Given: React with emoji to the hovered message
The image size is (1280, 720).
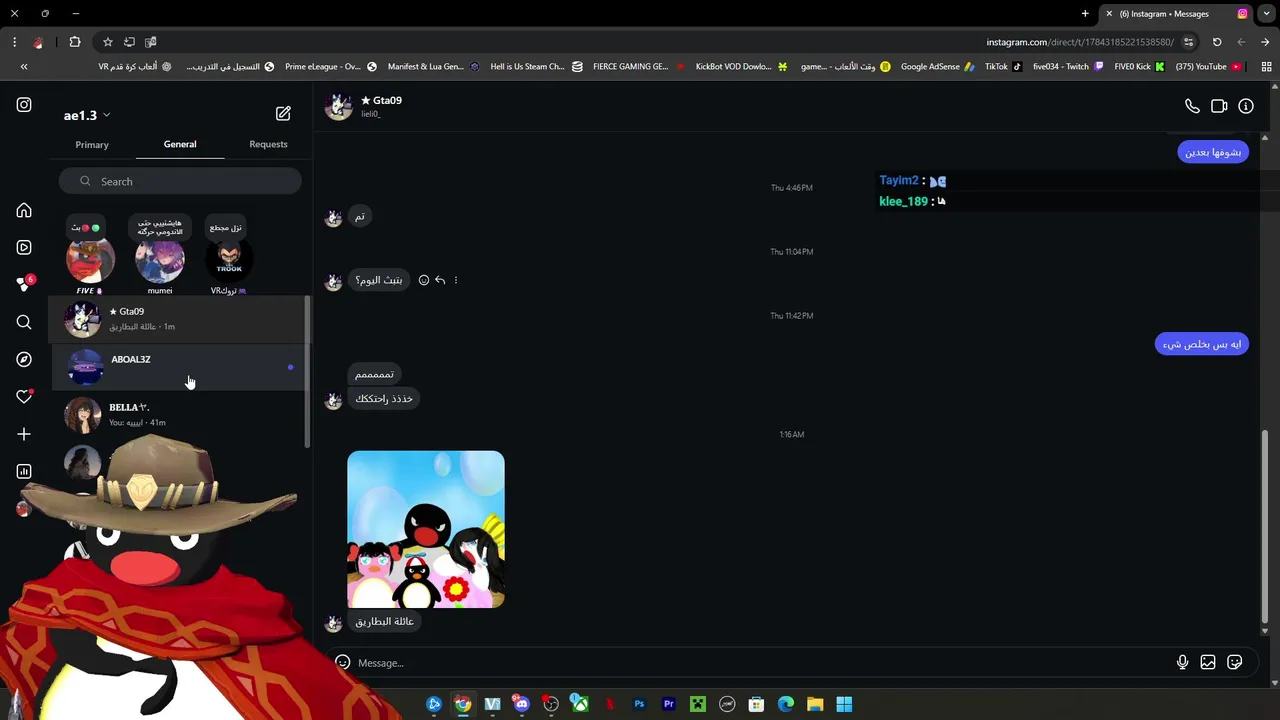Looking at the screenshot, I should [x=424, y=280].
